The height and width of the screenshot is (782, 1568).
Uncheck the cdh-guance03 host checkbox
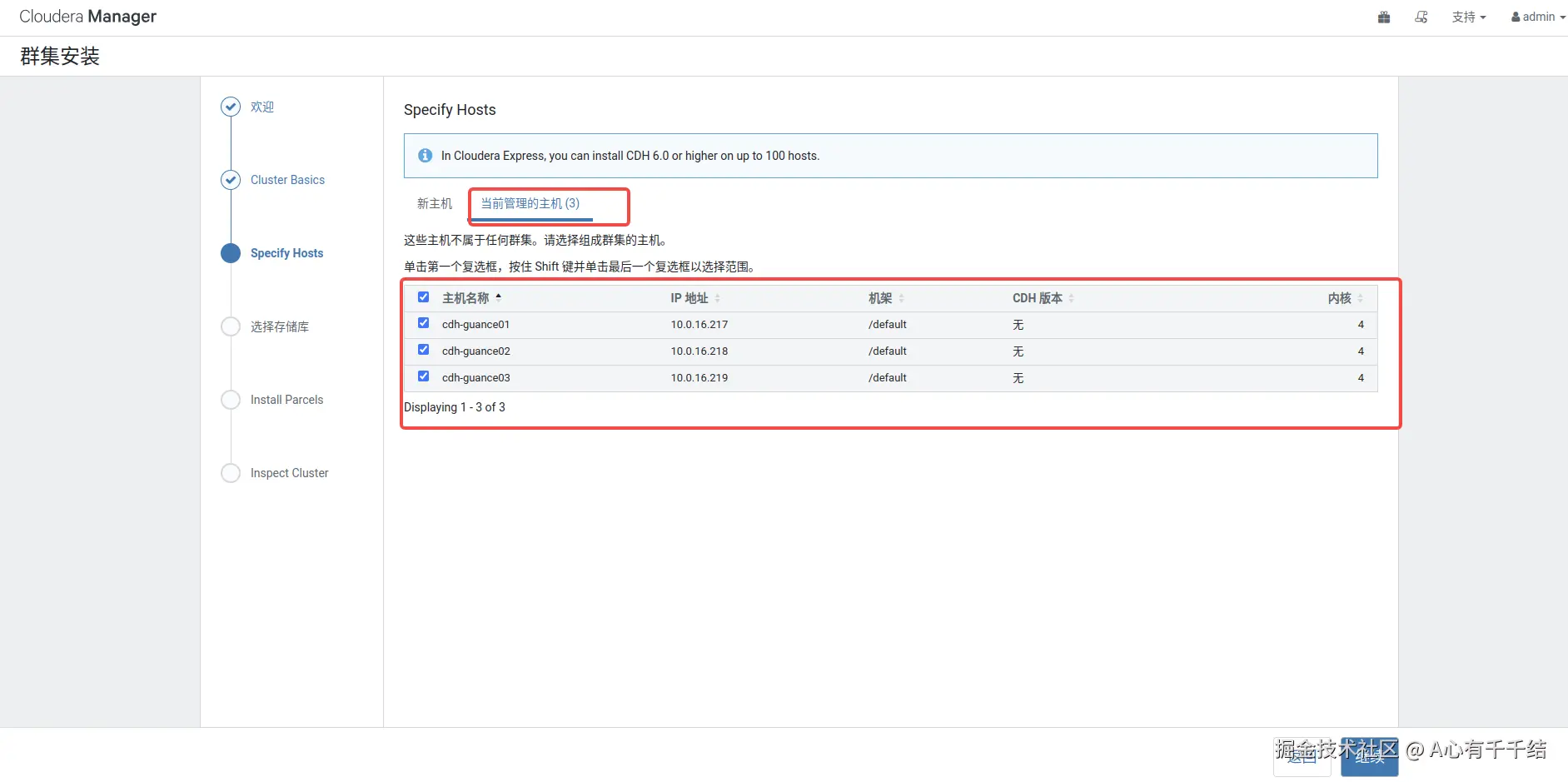click(x=423, y=376)
